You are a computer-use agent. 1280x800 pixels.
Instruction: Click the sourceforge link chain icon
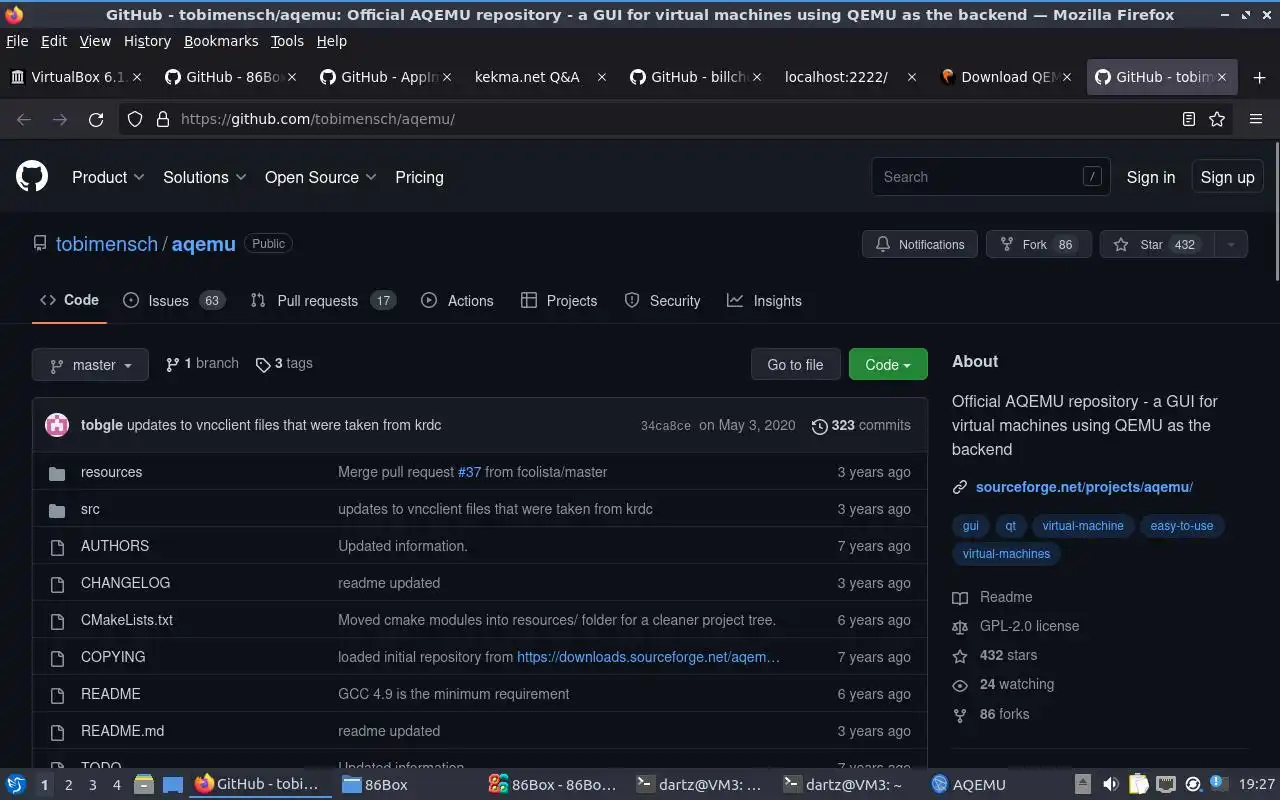point(960,487)
